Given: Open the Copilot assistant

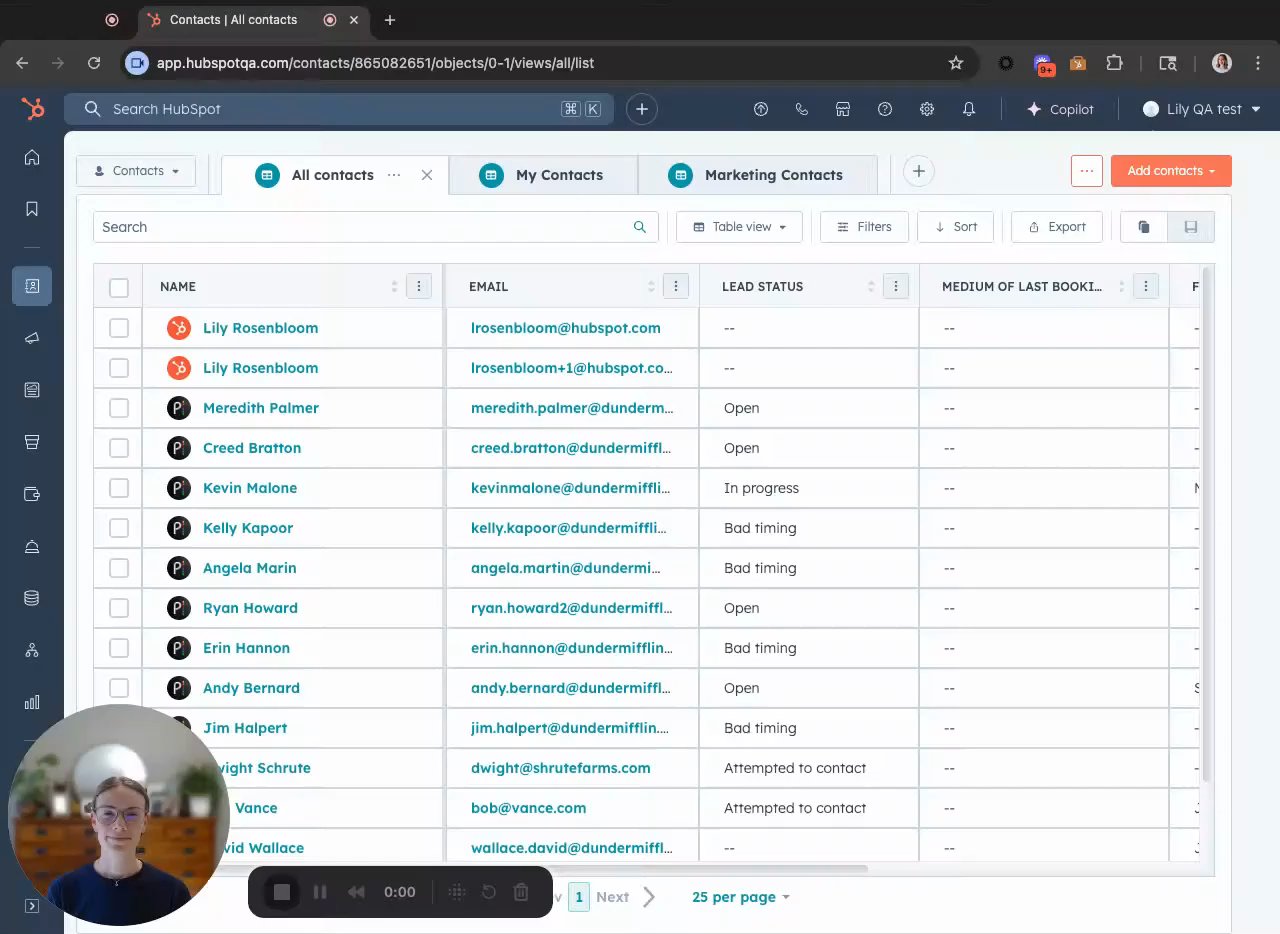Looking at the screenshot, I should (1060, 109).
